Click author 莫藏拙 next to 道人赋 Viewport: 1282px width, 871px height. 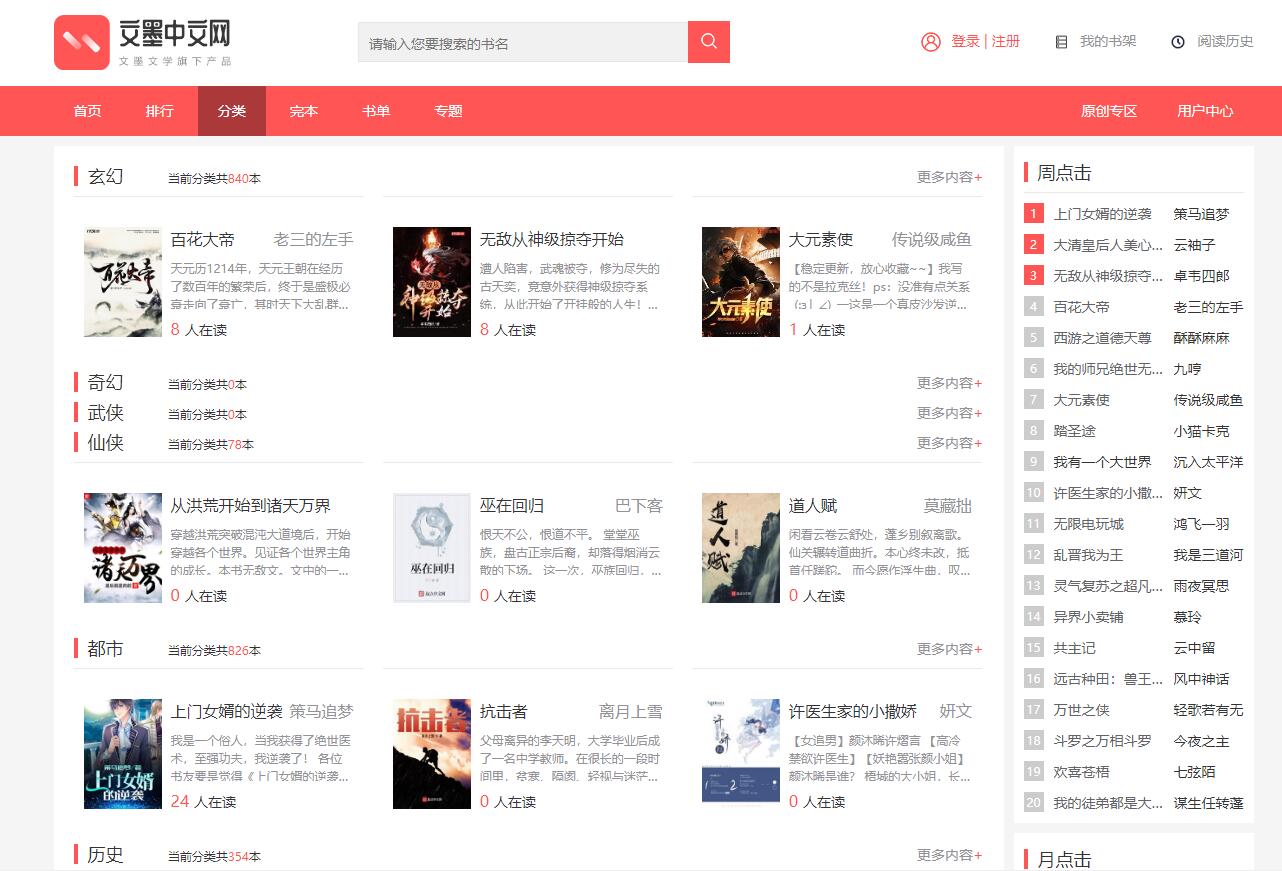tap(947, 505)
